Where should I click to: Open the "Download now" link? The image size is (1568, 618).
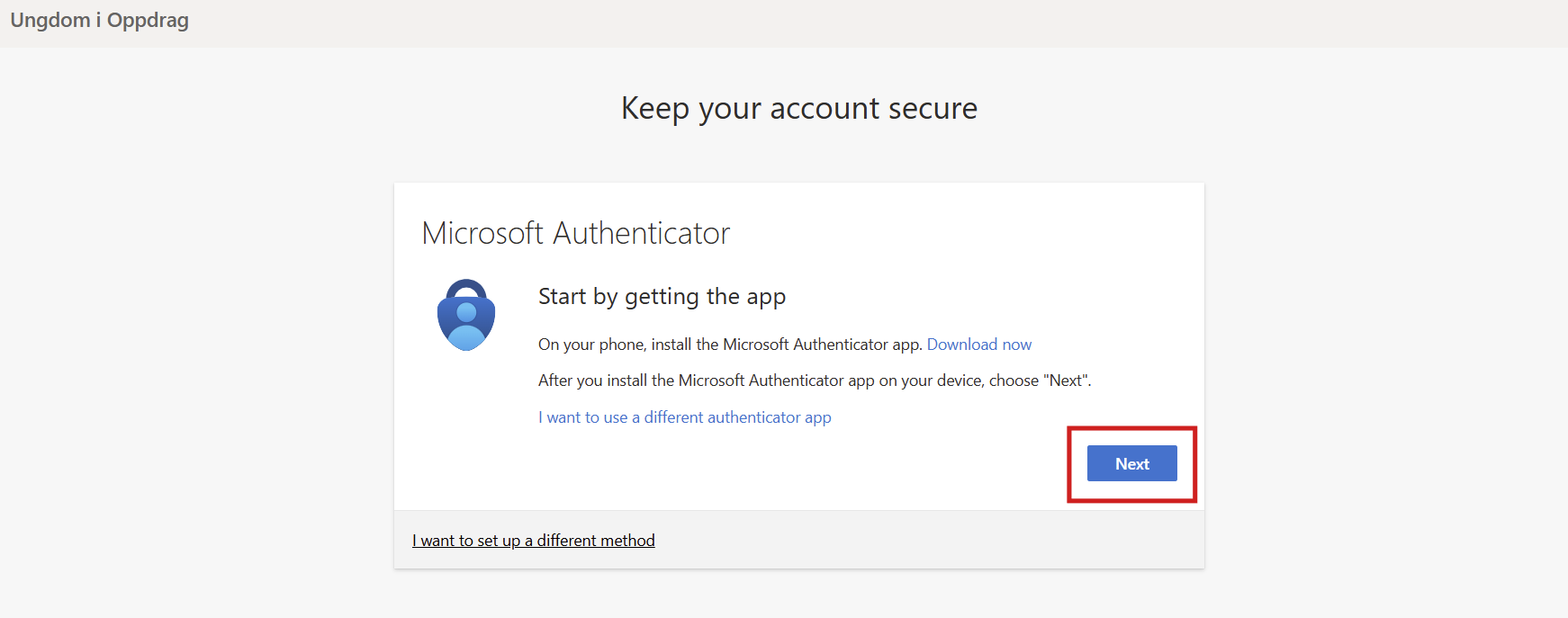978,345
